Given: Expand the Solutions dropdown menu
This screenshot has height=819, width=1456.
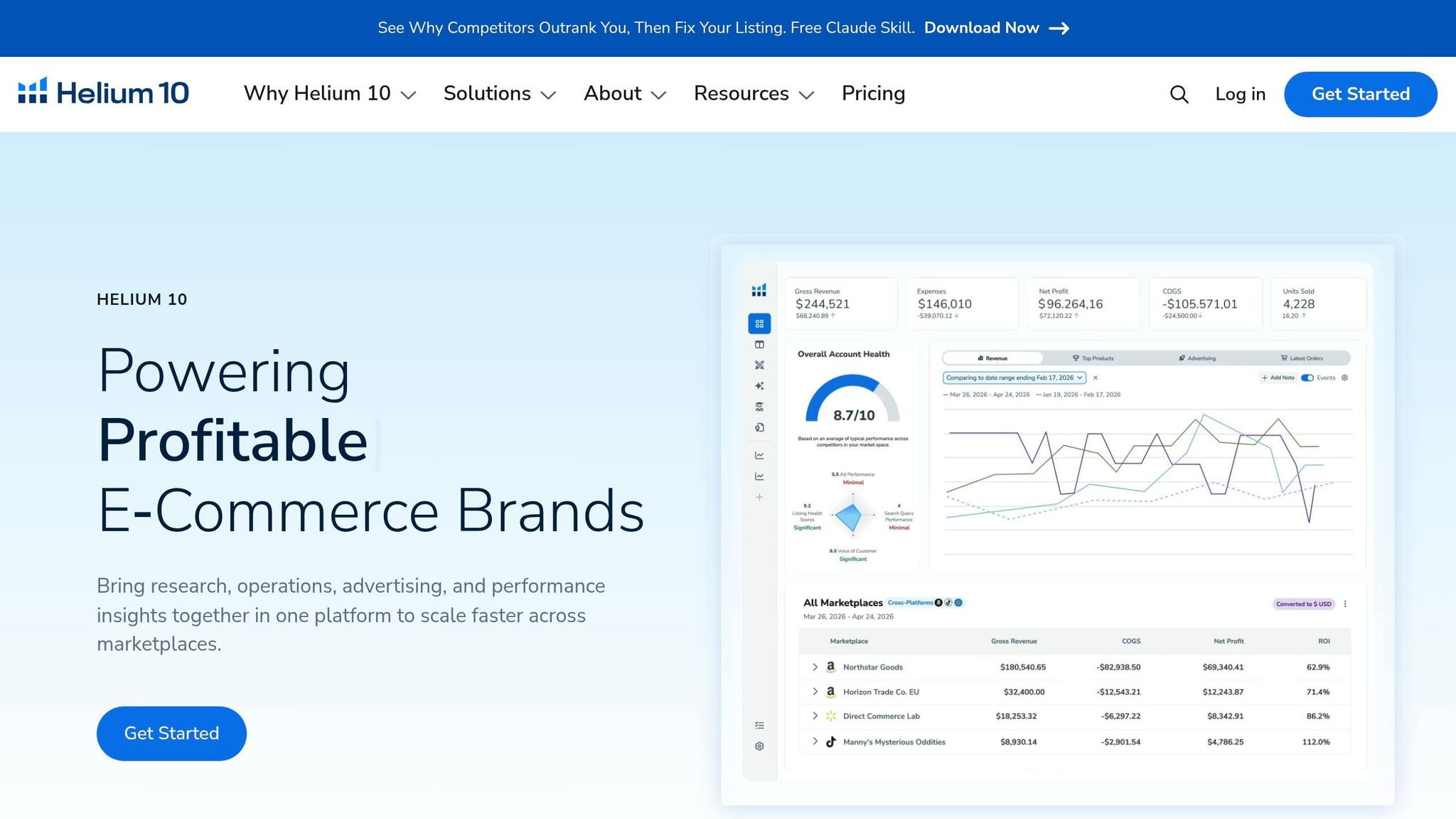Looking at the screenshot, I should [x=499, y=94].
